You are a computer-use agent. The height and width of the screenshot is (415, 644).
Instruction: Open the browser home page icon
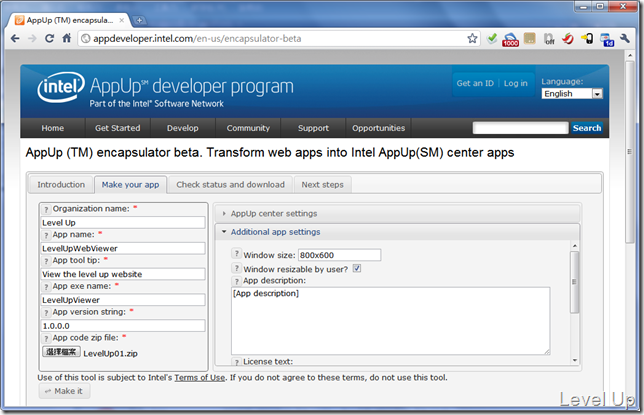click(66, 39)
